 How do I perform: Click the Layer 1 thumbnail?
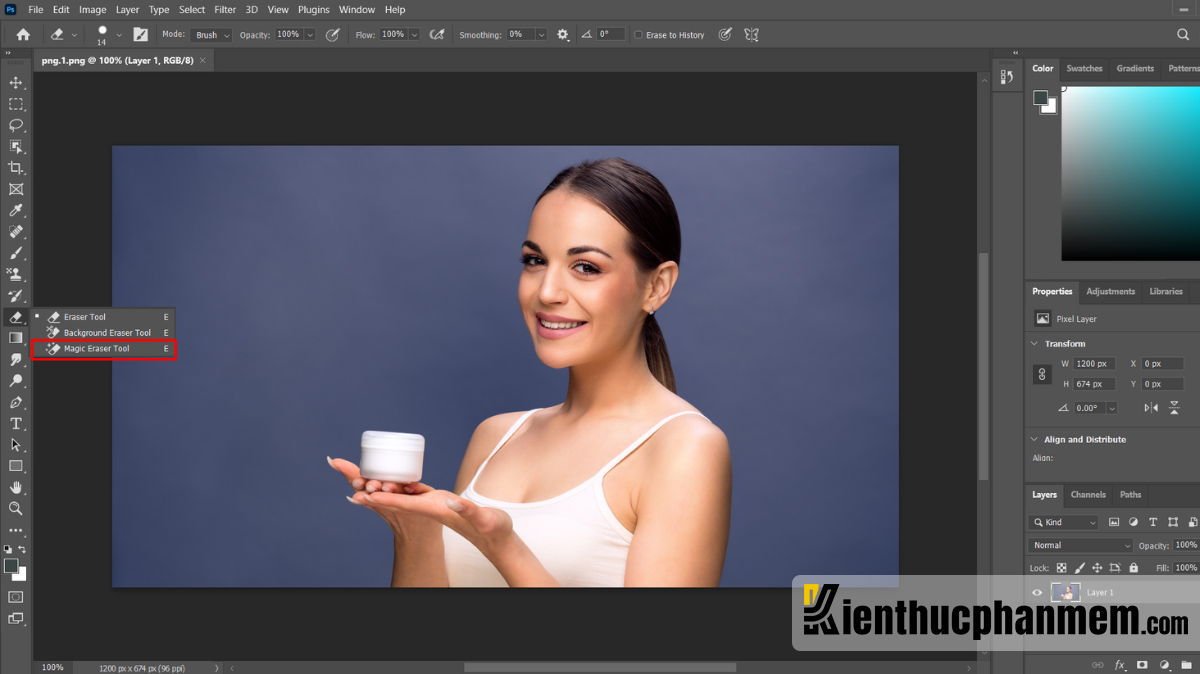point(1066,593)
